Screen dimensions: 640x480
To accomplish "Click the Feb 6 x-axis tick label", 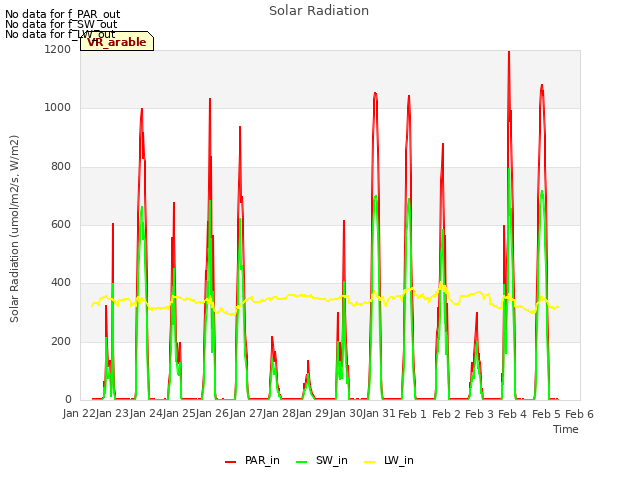I will (579, 414).
